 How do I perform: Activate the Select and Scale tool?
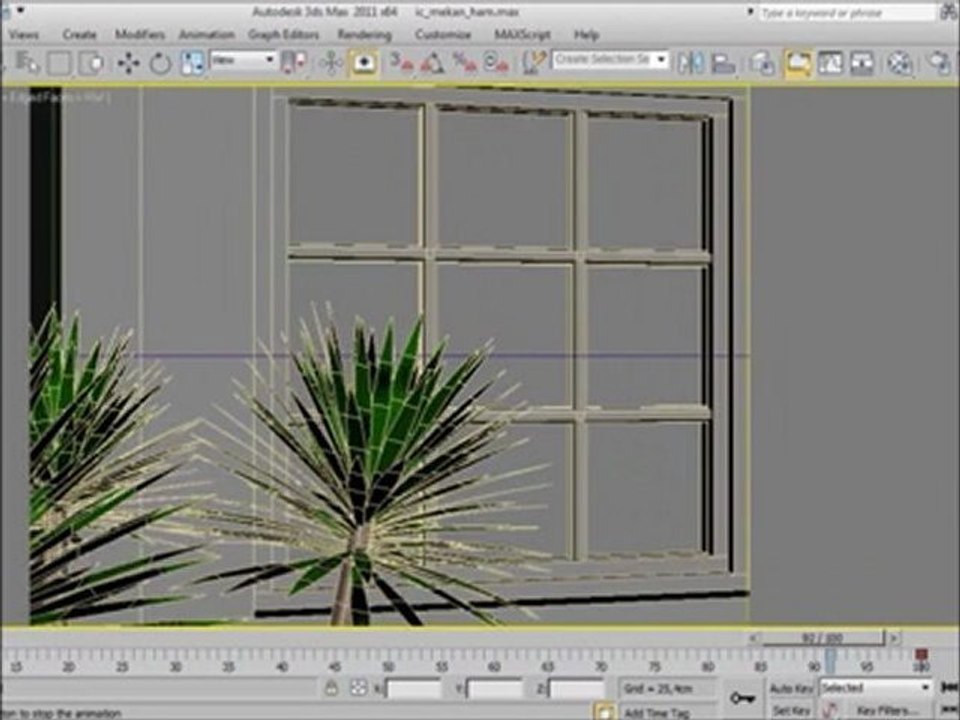[x=192, y=63]
